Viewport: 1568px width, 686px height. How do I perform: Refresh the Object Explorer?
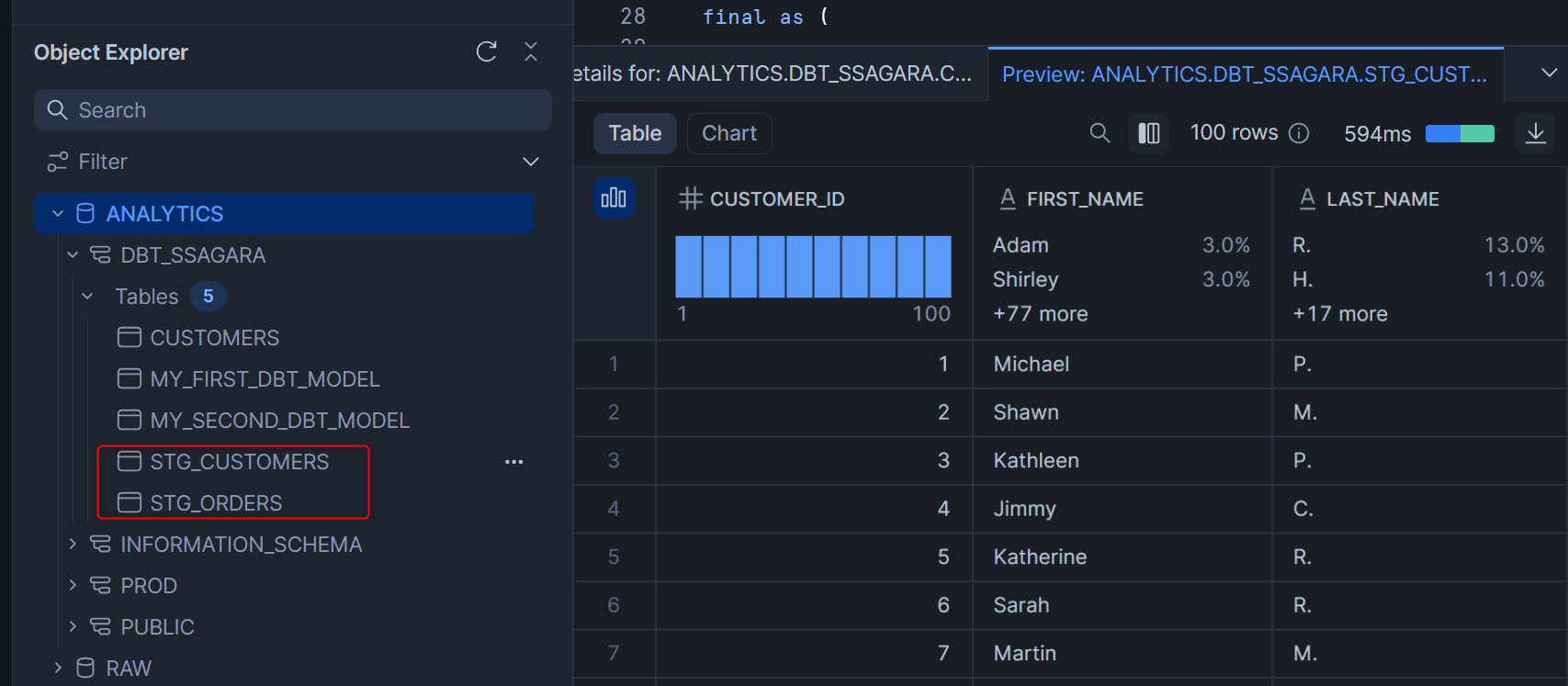487,51
